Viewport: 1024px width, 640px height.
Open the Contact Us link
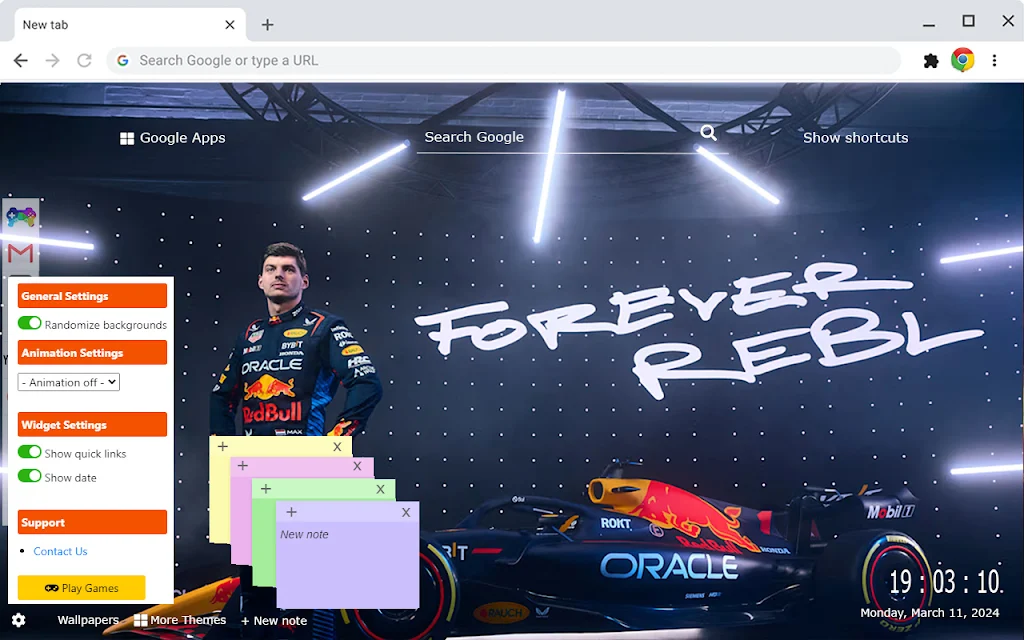pos(60,551)
